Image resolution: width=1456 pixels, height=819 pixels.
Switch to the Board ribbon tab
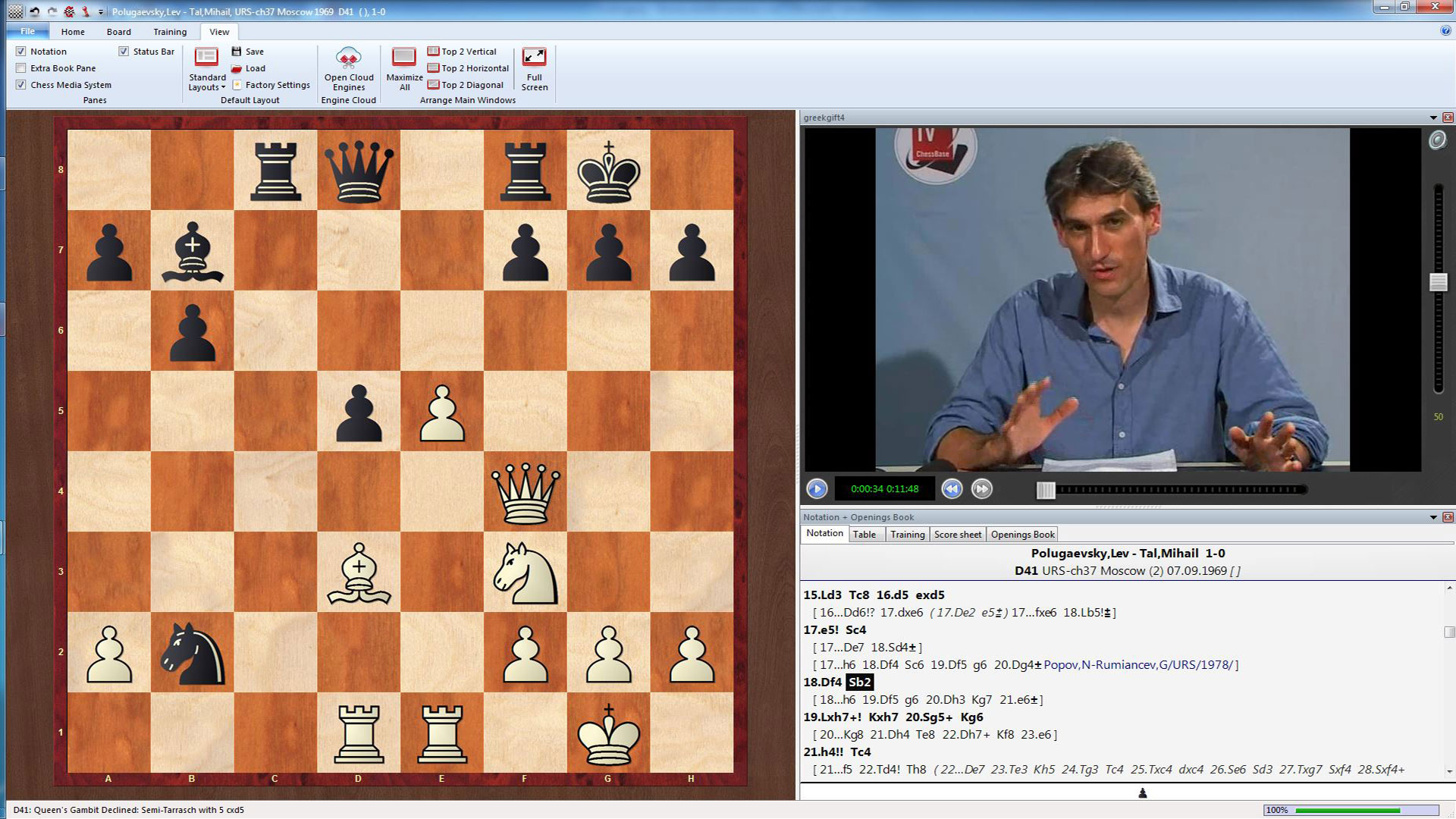(x=119, y=32)
